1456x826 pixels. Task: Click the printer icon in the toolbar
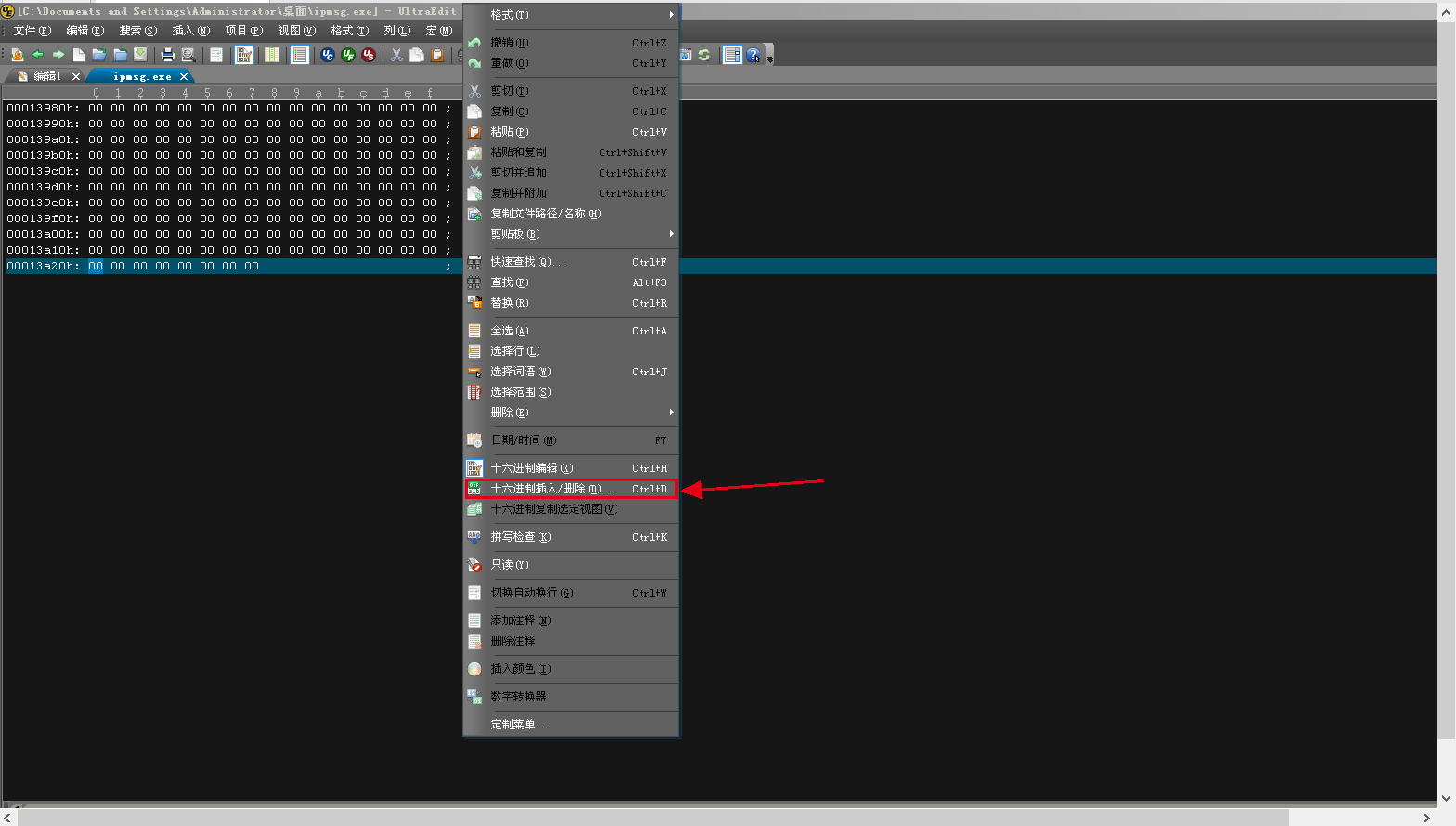coord(168,55)
